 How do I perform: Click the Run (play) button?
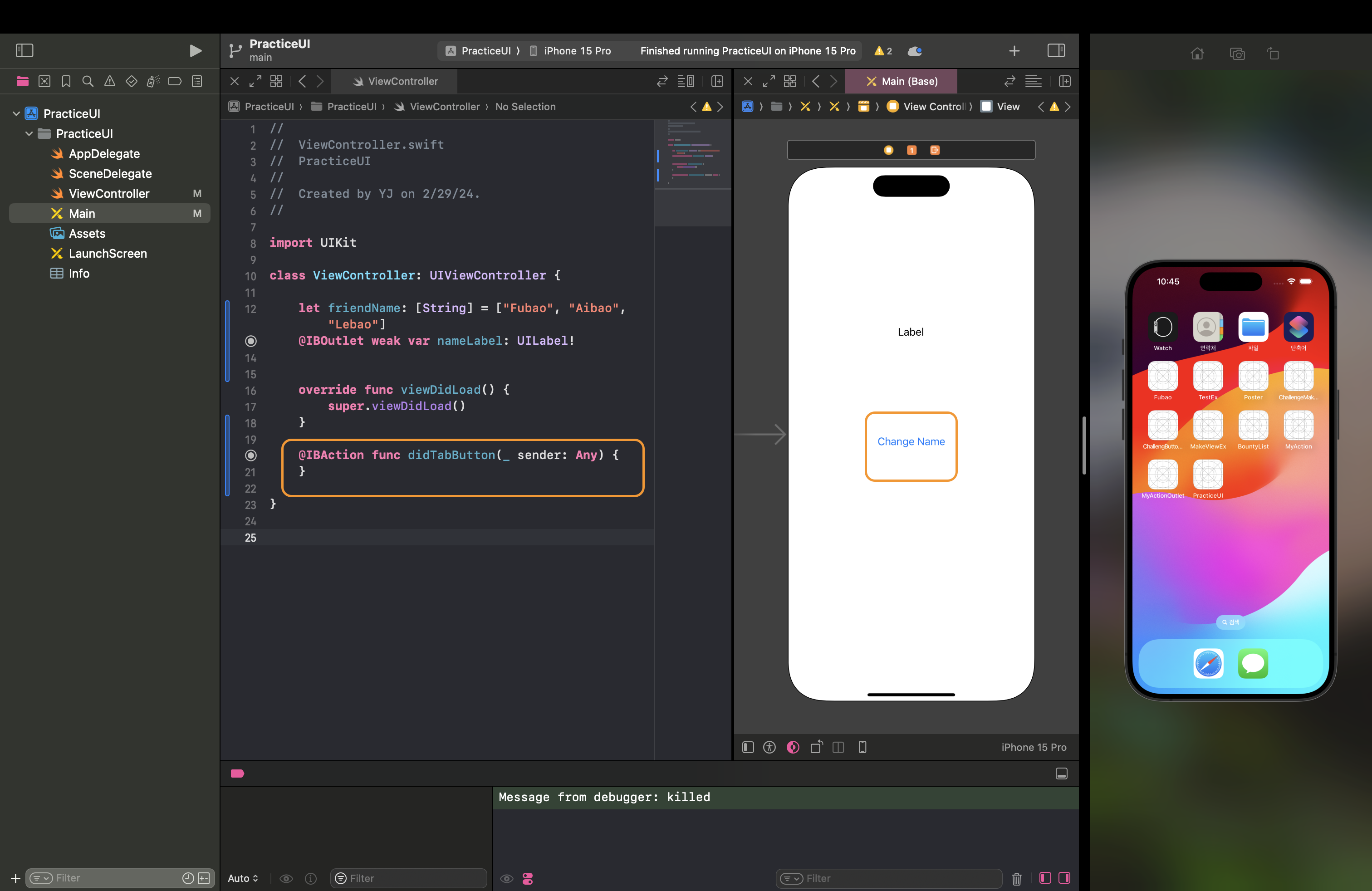[x=196, y=51]
